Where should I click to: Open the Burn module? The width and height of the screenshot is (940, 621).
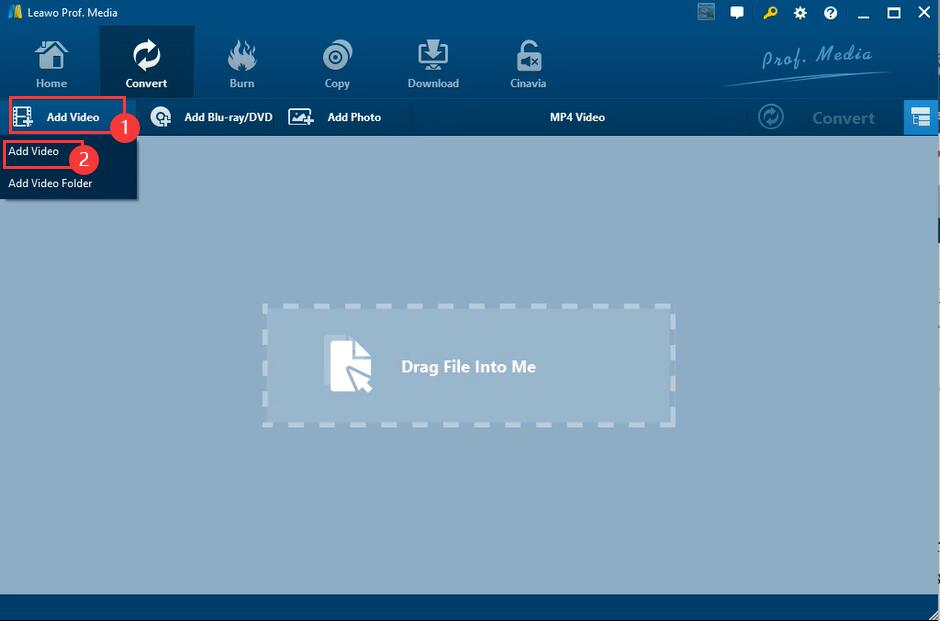tap(242, 63)
